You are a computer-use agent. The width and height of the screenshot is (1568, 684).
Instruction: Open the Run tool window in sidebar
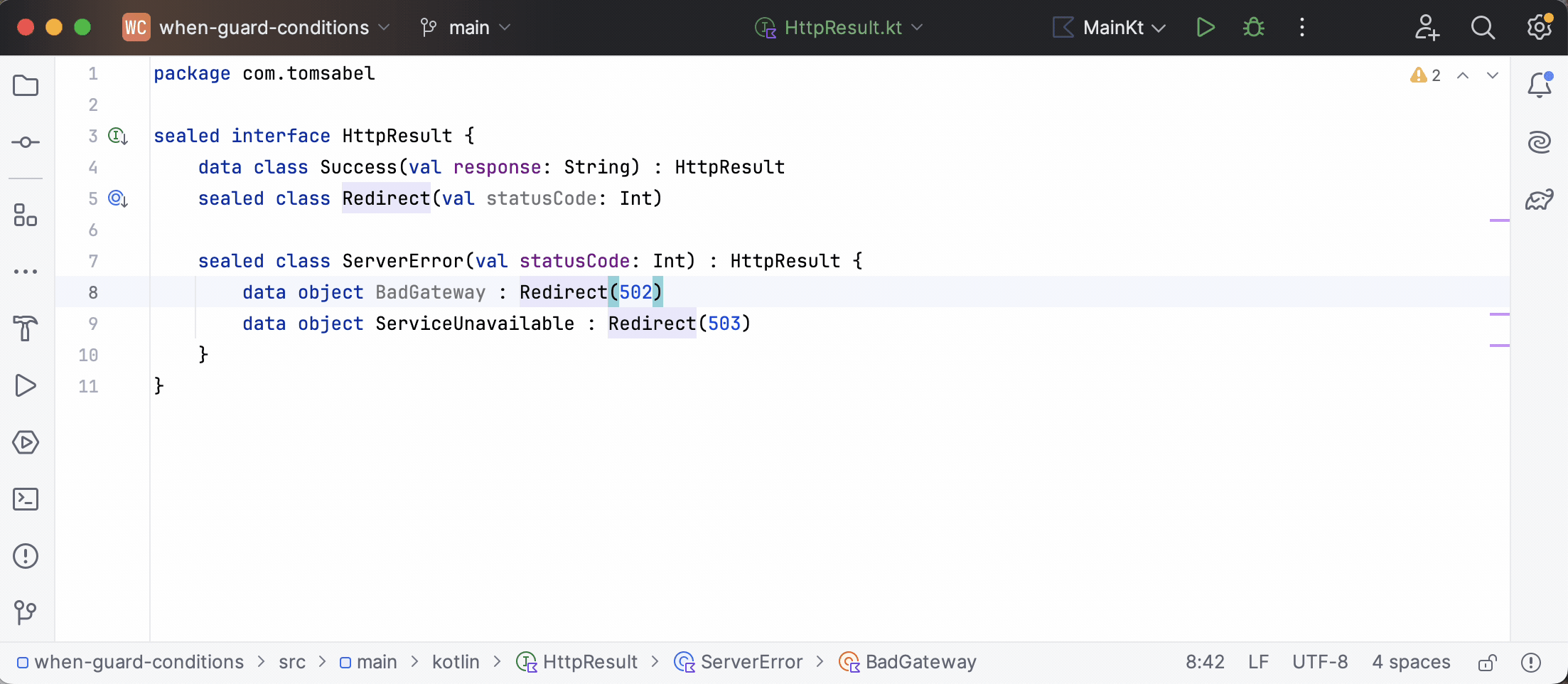(x=26, y=385)
